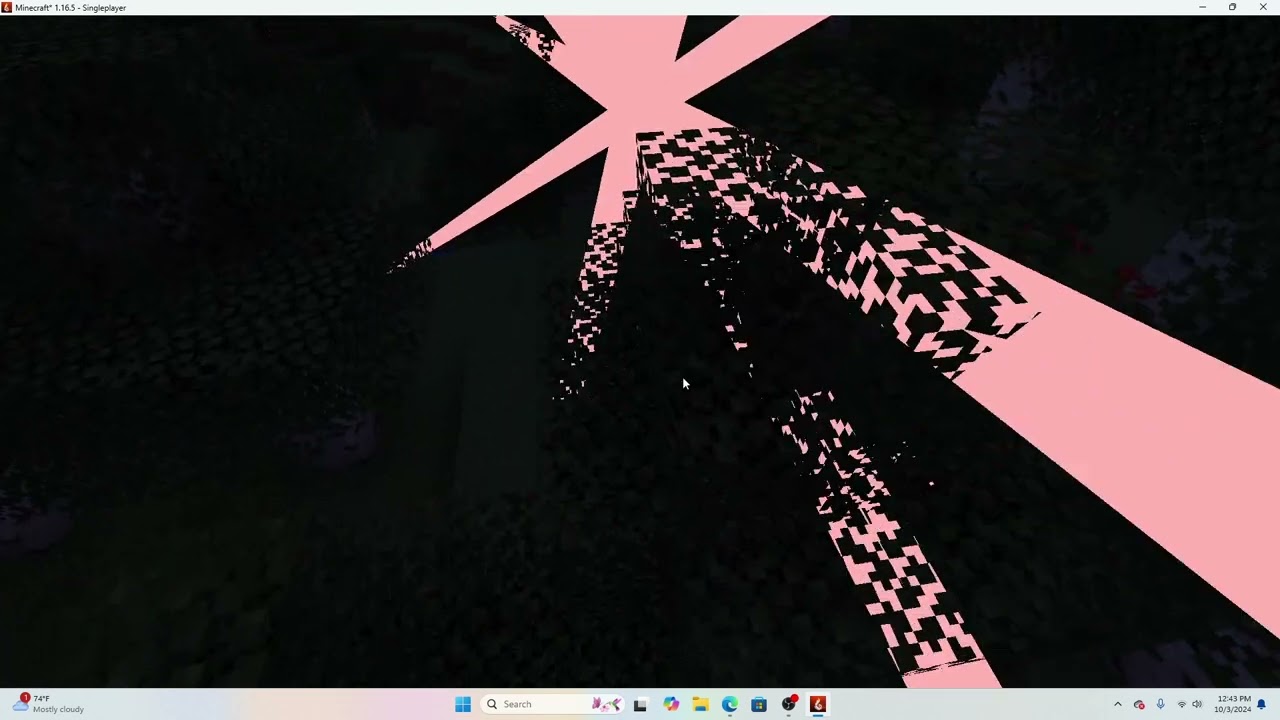Screen dimensions: 1280x720
Task: Open Microsoft Edge from the taskbar
Action: tap(729, 704)
